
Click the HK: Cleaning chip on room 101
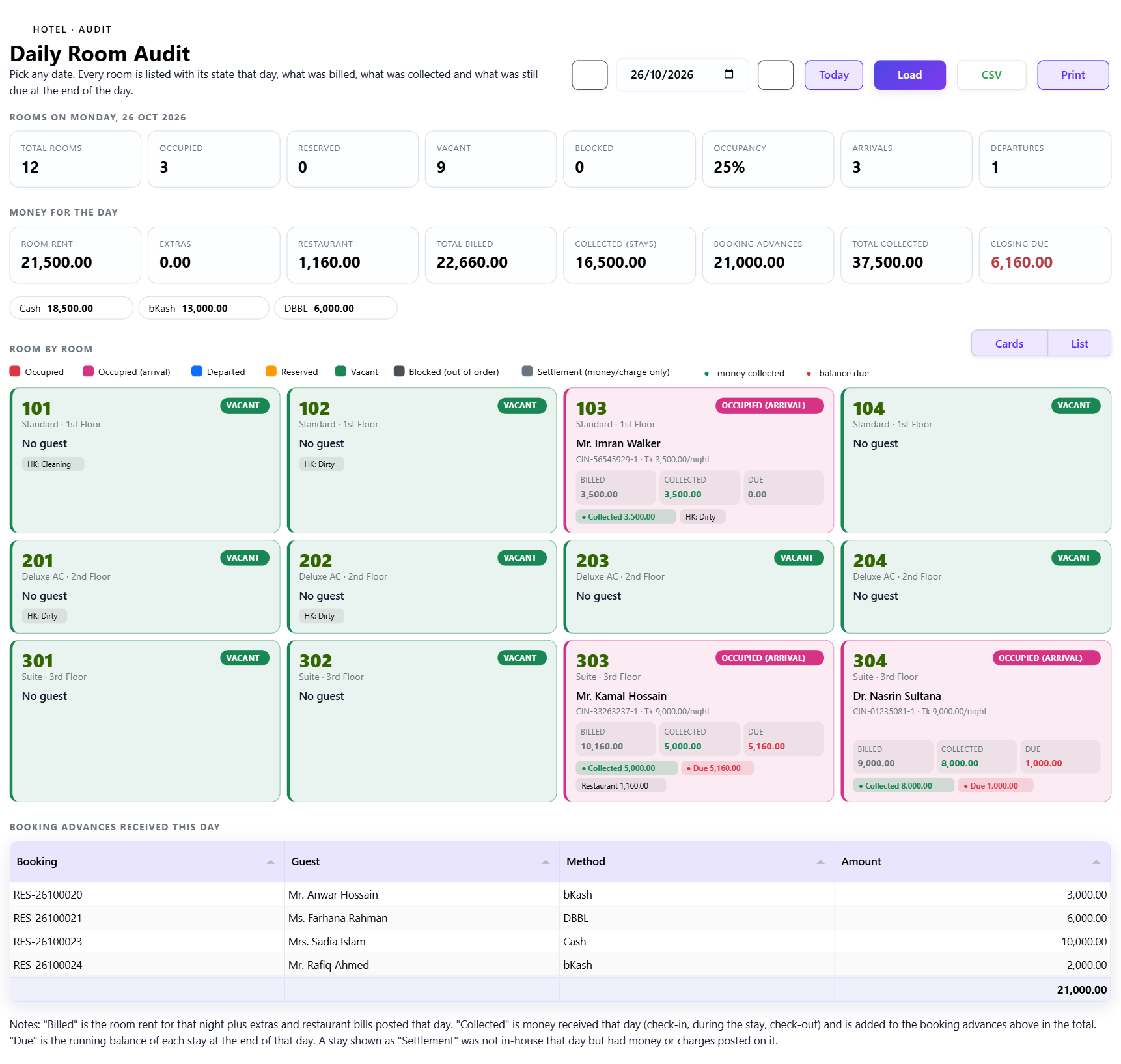53,464
